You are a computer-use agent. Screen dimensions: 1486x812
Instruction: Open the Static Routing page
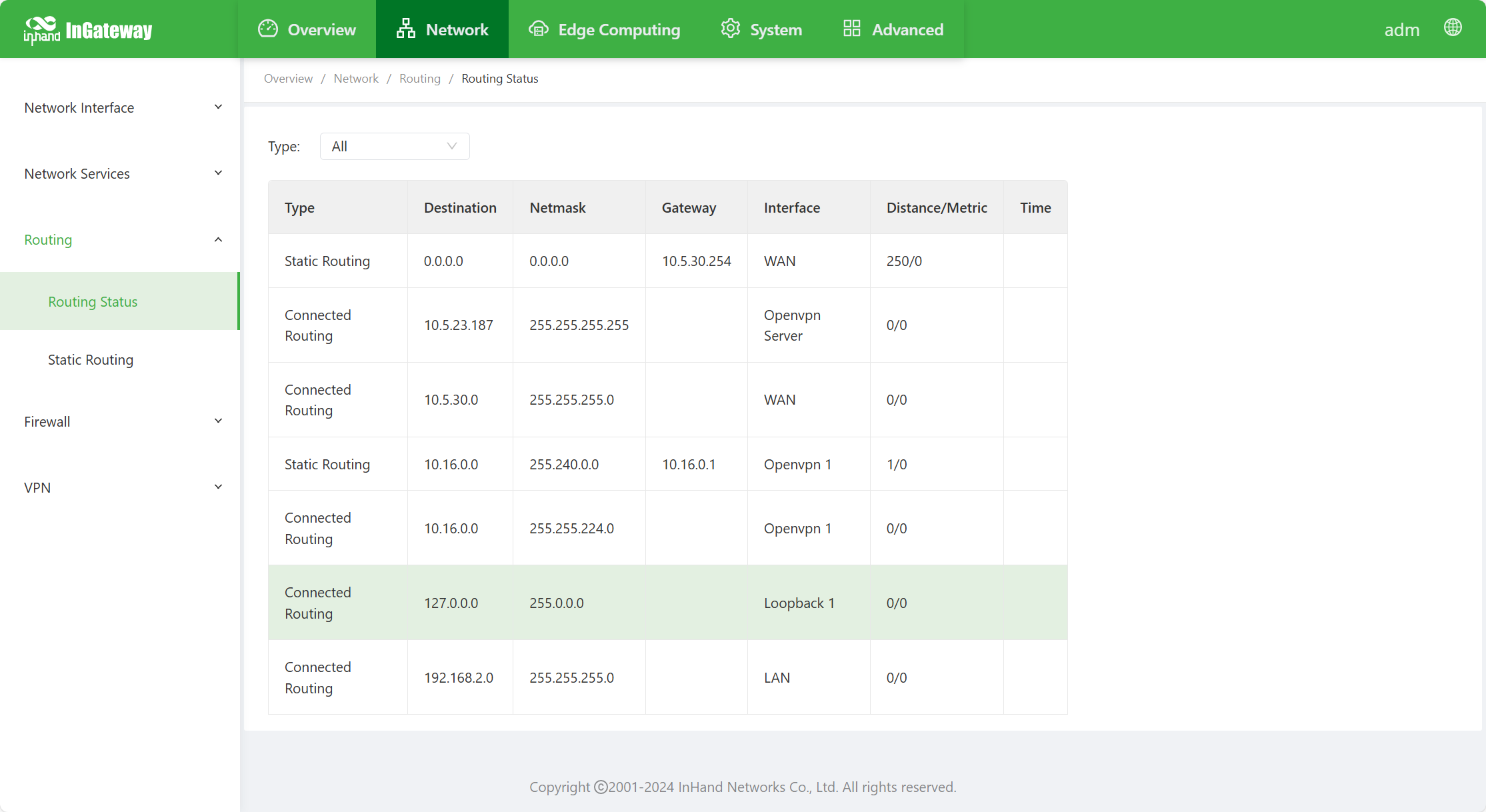[x=91, y=360]
